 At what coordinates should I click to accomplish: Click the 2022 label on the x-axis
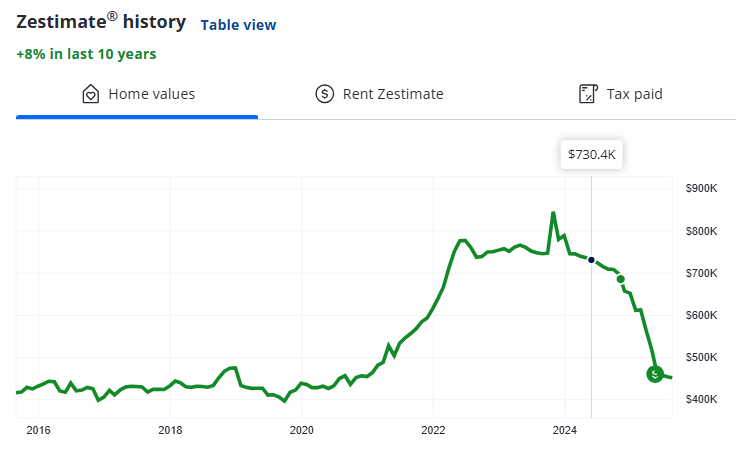click(x=432, y=430)
